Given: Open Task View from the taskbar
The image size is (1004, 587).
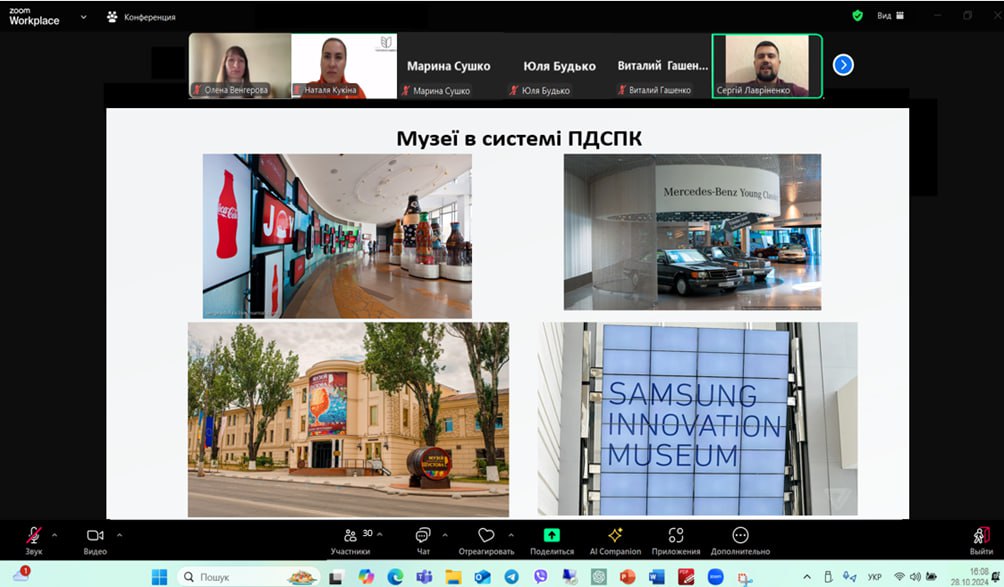Looking at the screenshot, I should (337, 577).
